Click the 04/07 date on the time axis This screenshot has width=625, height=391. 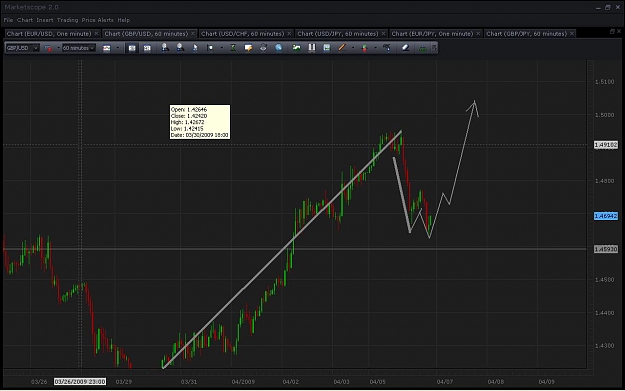pos(444,381)
